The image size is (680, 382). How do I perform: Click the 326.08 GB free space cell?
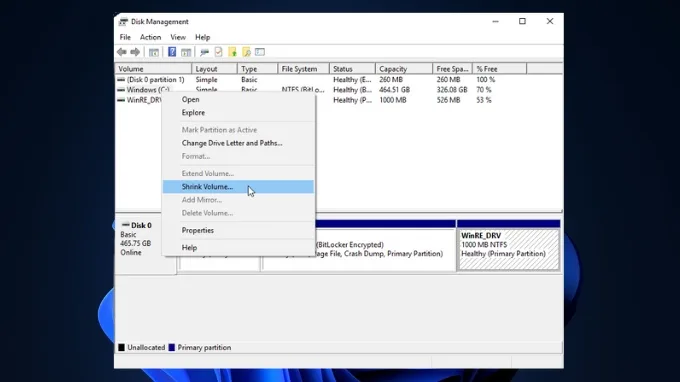coord(452,90)
